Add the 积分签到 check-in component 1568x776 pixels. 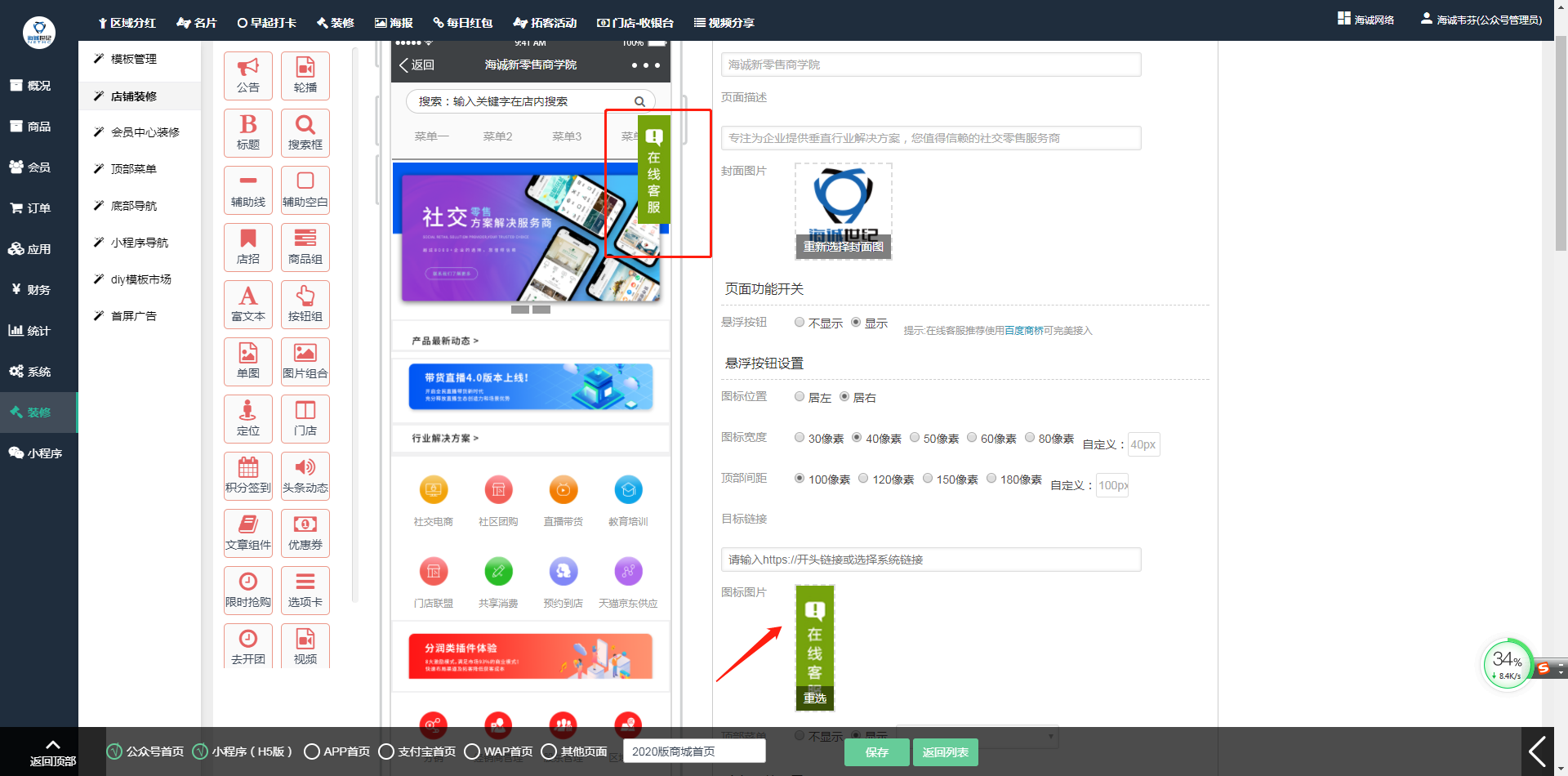(248, 476)
